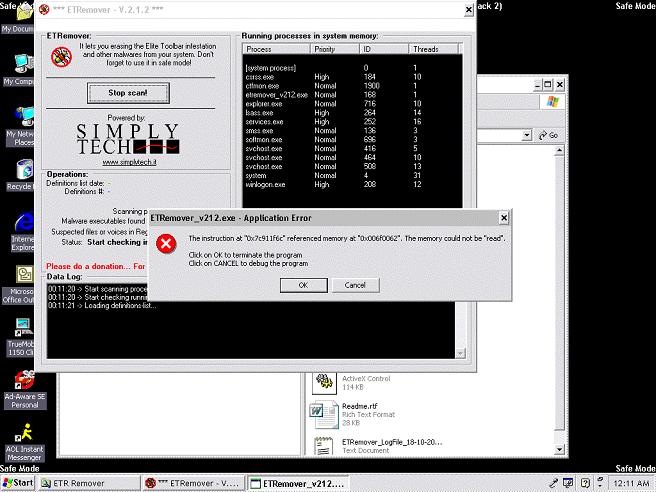
Task: Open My Network Places desktop icon
Action: pyautogui.click(x=20, y=128)
